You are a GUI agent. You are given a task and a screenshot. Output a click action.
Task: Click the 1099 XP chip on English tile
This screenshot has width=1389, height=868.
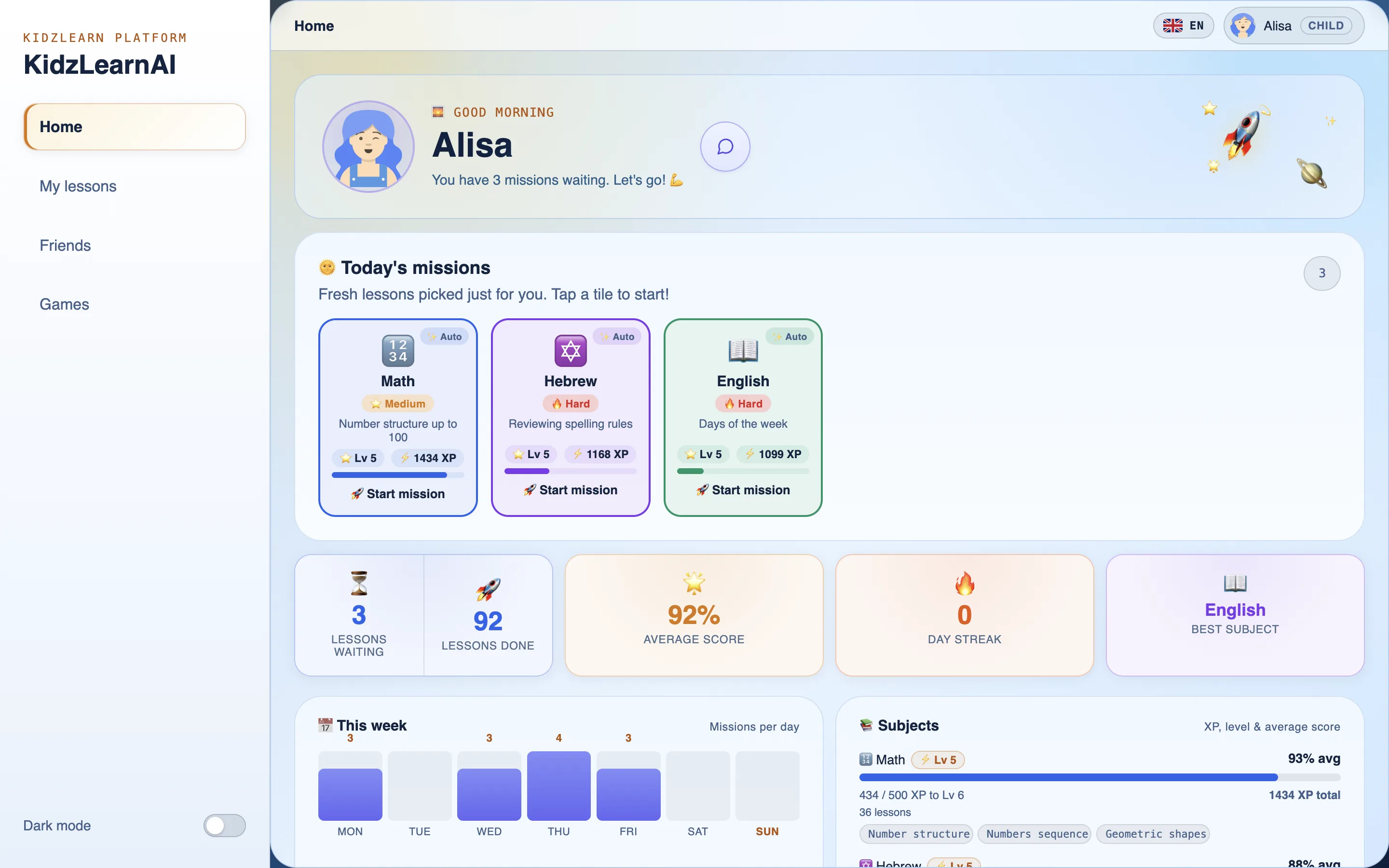[x=773, y=454]
